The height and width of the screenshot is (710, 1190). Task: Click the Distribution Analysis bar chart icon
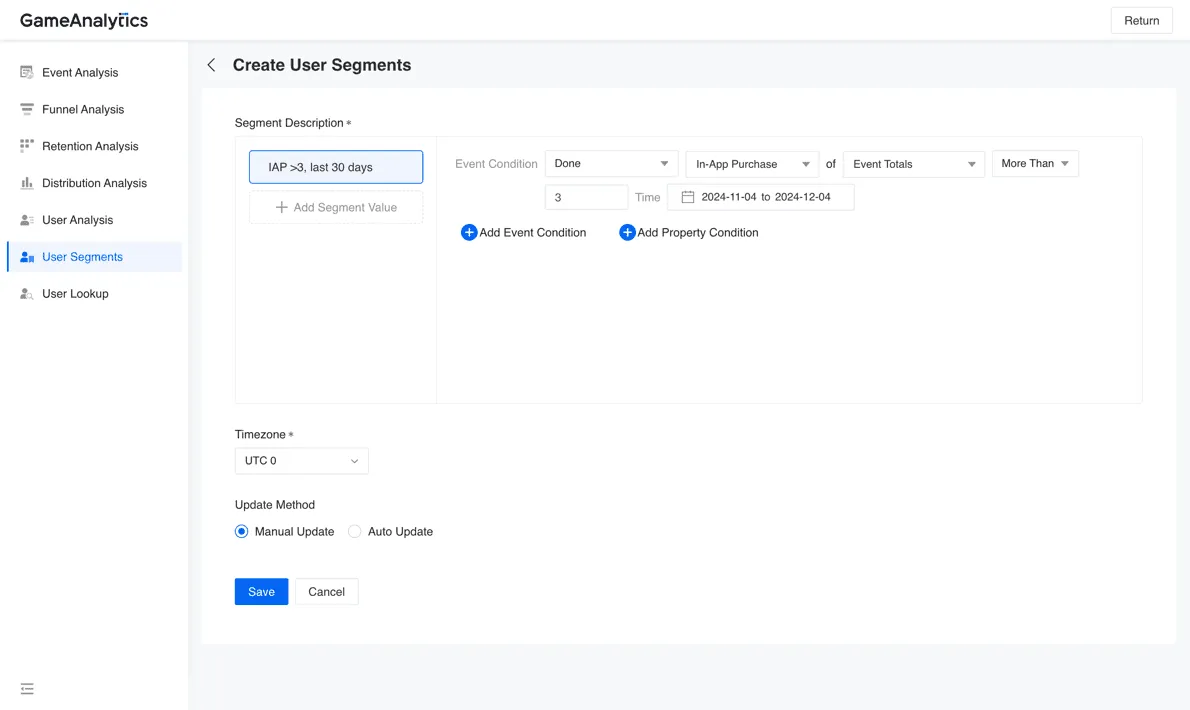tap(27, 183)
